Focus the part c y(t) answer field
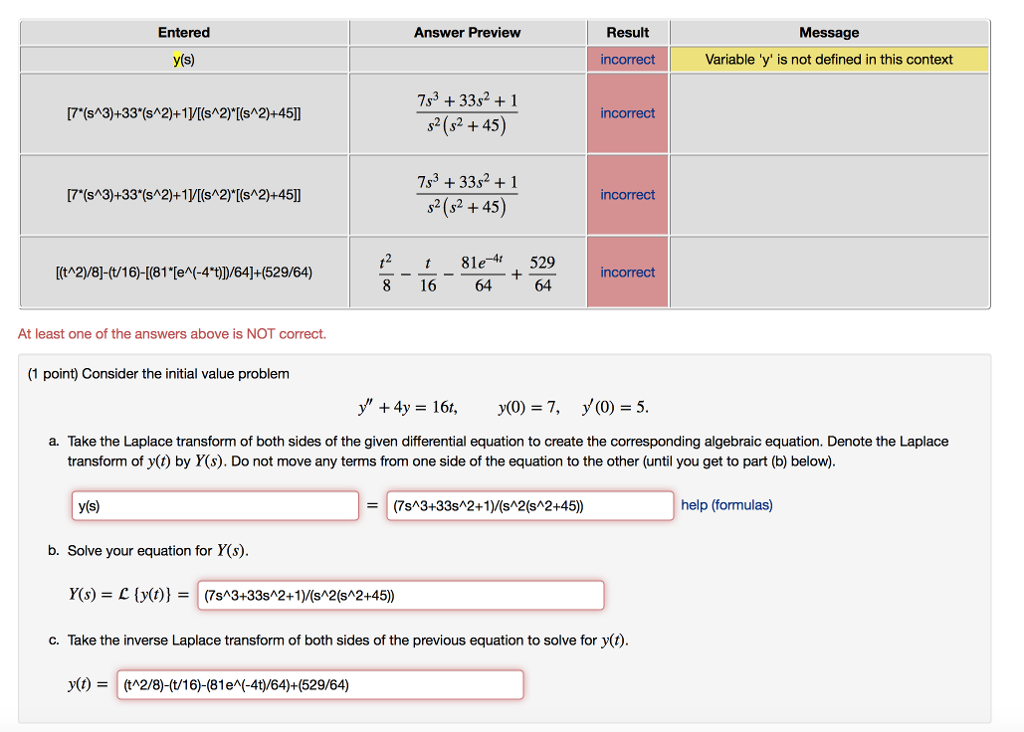The width and height of the screenshot is (1024, 732). tap(321, 685)
